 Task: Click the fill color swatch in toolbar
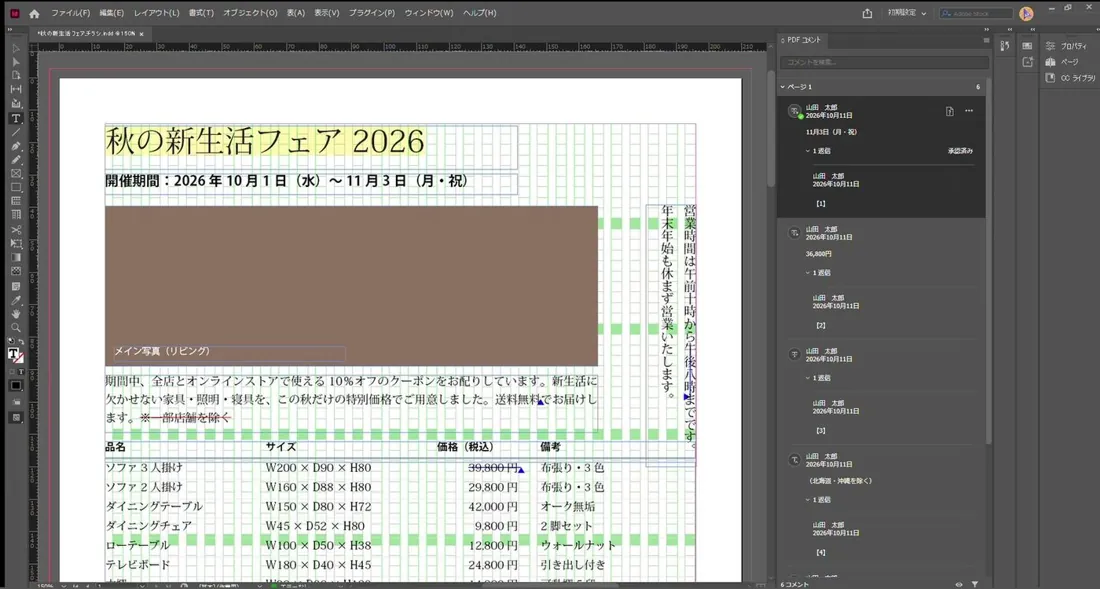[x=13, y=354]
